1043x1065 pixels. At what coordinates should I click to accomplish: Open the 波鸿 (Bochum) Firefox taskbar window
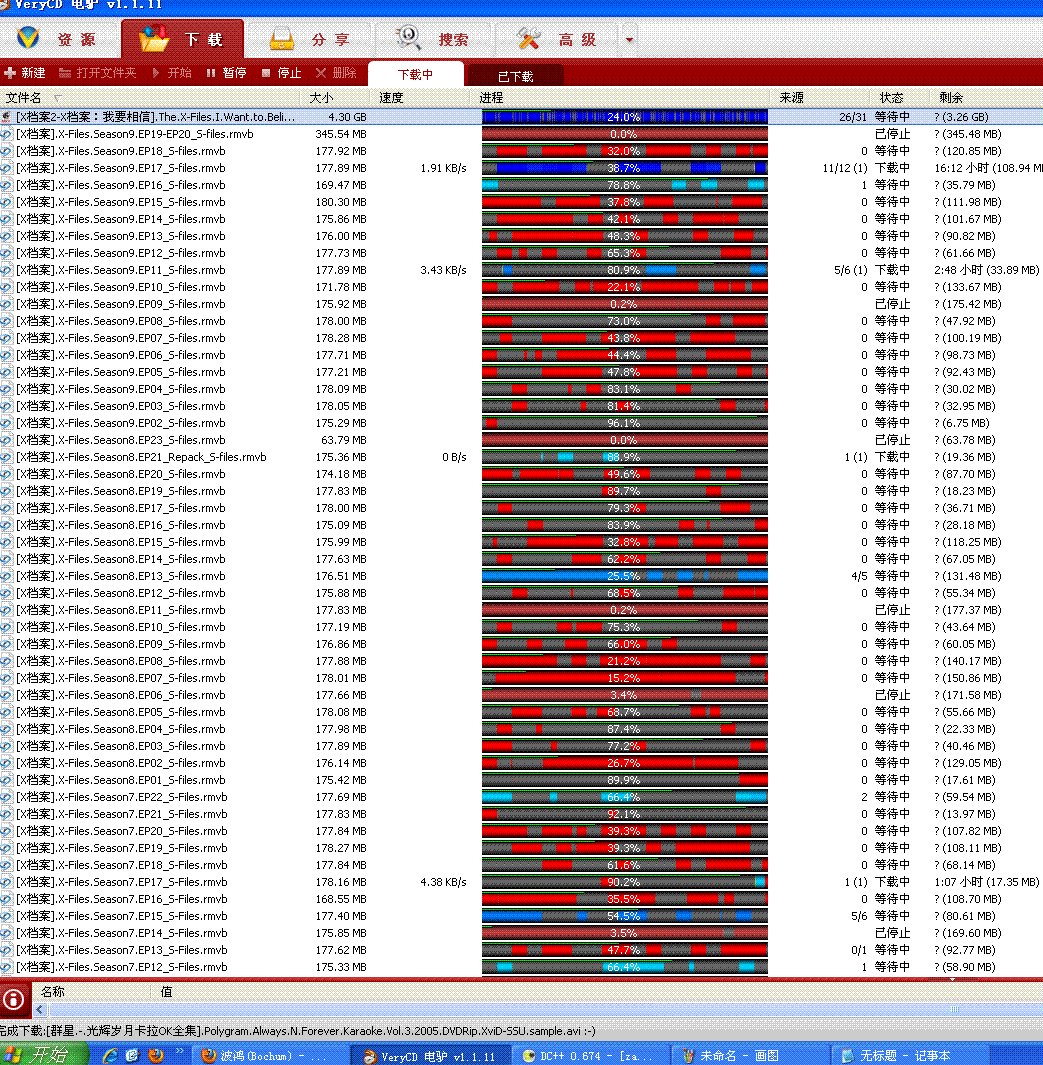click(270, 1055)
